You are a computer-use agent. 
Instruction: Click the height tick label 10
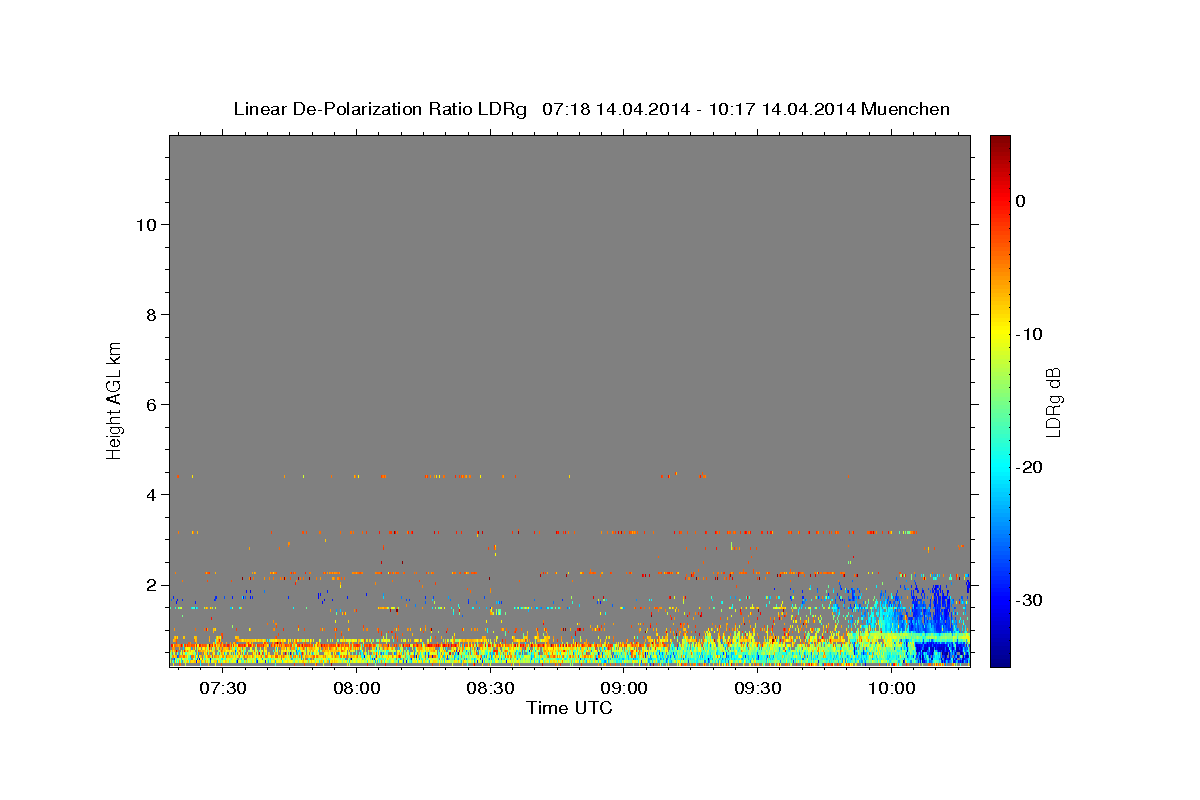point(149,225)
